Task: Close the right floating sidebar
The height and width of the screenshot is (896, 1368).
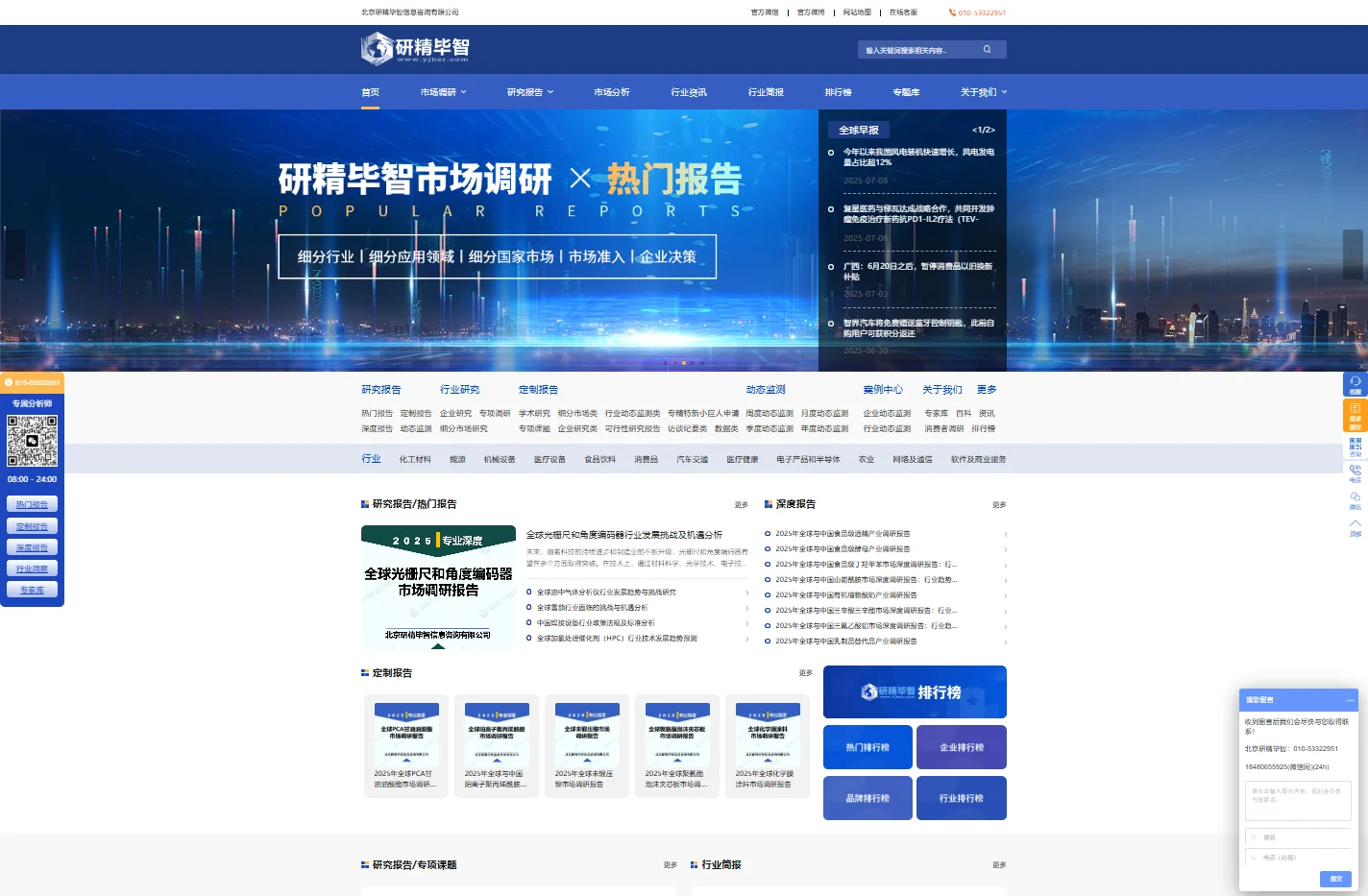Action: [x=1361, y=366]
